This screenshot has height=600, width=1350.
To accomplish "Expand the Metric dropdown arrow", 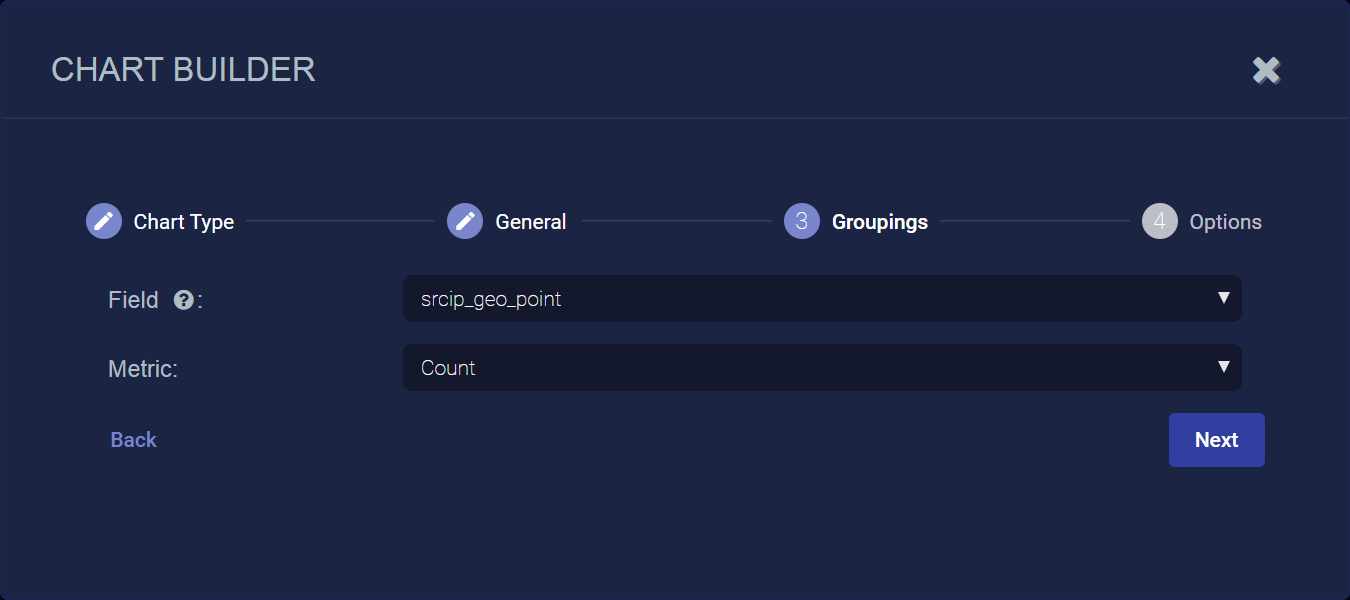I will (1223, 367).
